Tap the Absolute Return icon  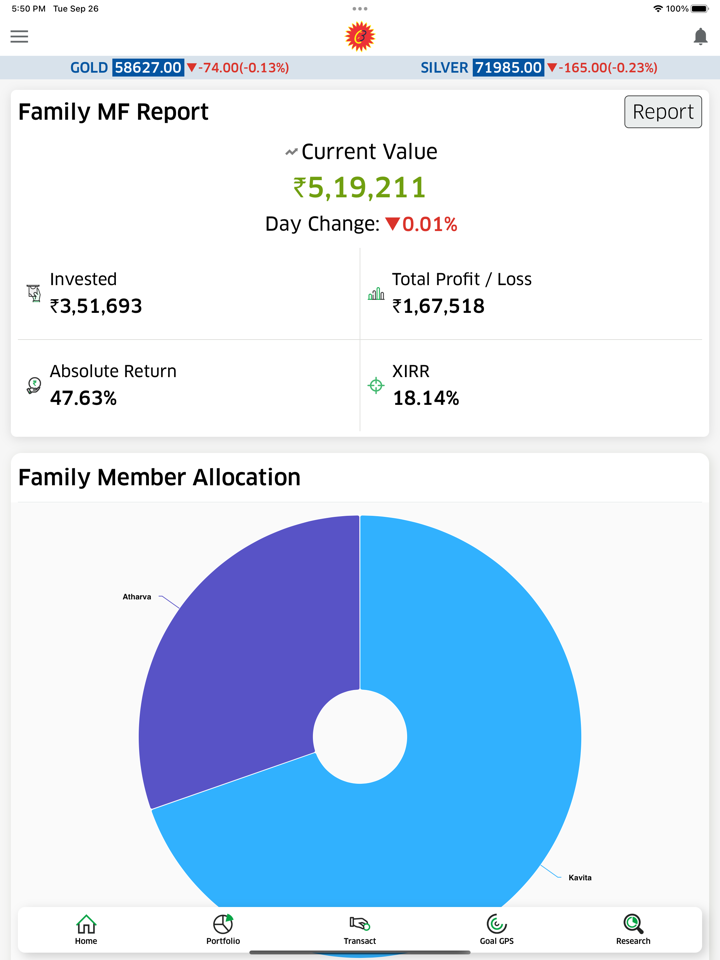(x=33, y=386)
